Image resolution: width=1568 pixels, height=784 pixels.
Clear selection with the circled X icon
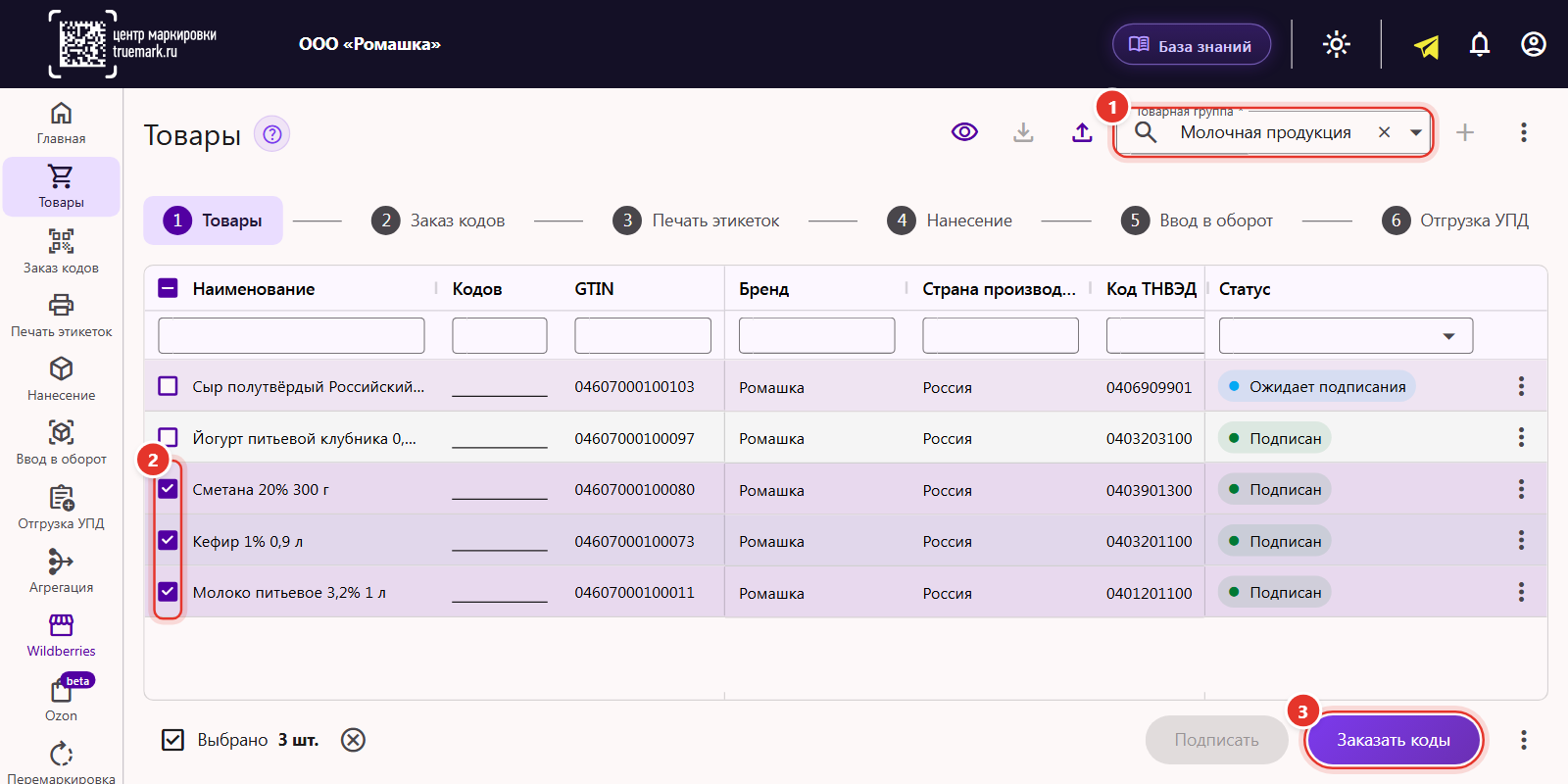353,740
